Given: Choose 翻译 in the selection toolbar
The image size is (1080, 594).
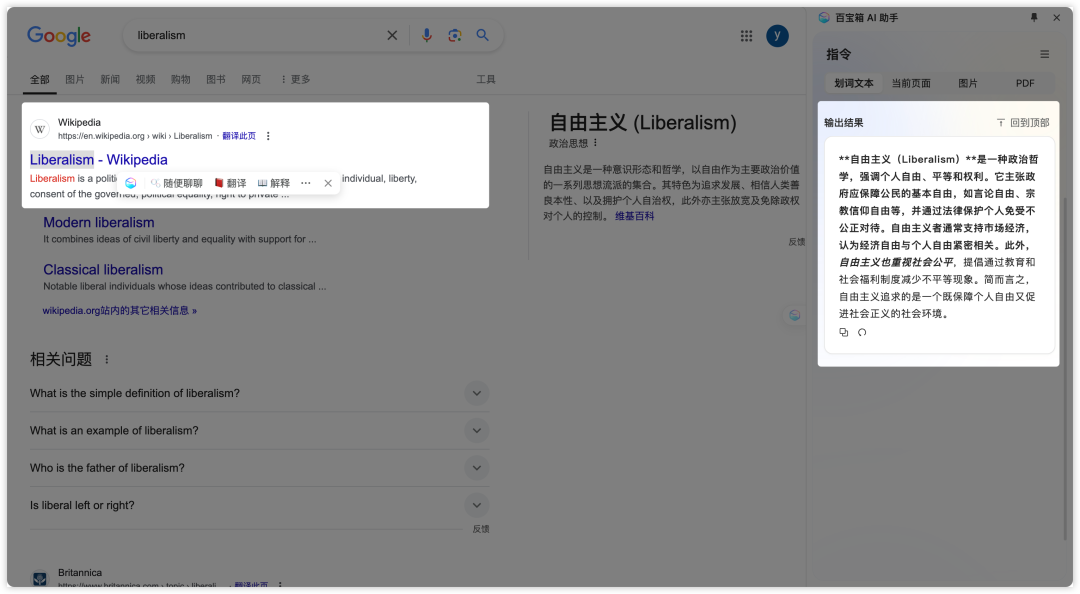Looking at the screenshot, I should tap(230, 183).
